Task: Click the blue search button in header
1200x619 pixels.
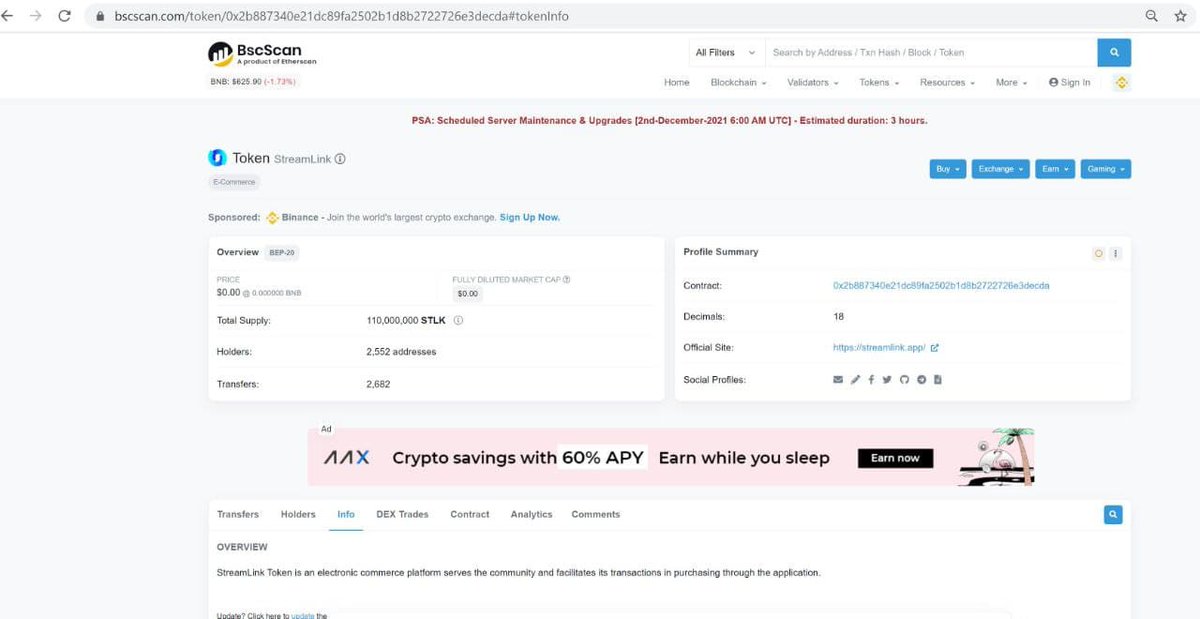Action: coord(1114,52)
